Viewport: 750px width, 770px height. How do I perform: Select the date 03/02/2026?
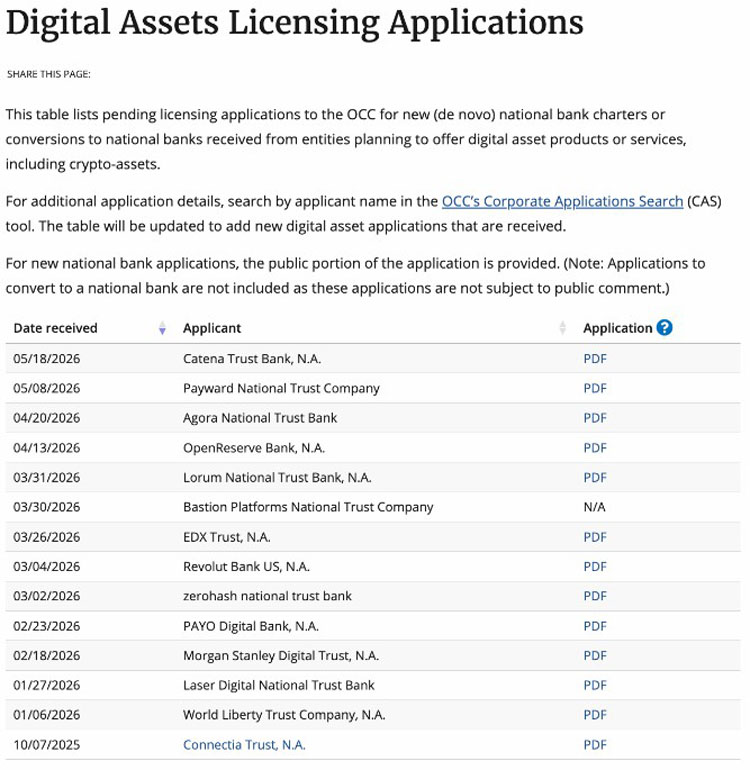[x=47, y=596]
